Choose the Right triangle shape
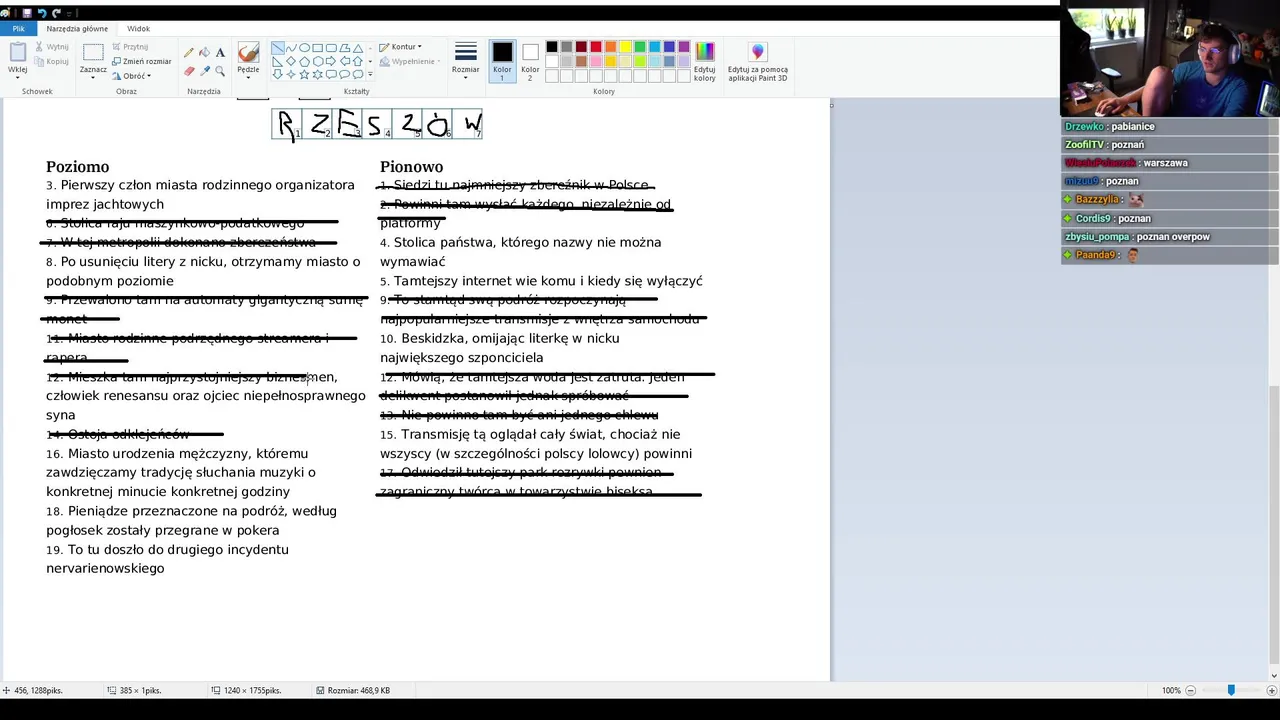Screen dimensions: 1280x720 click(x=277, y=61)
